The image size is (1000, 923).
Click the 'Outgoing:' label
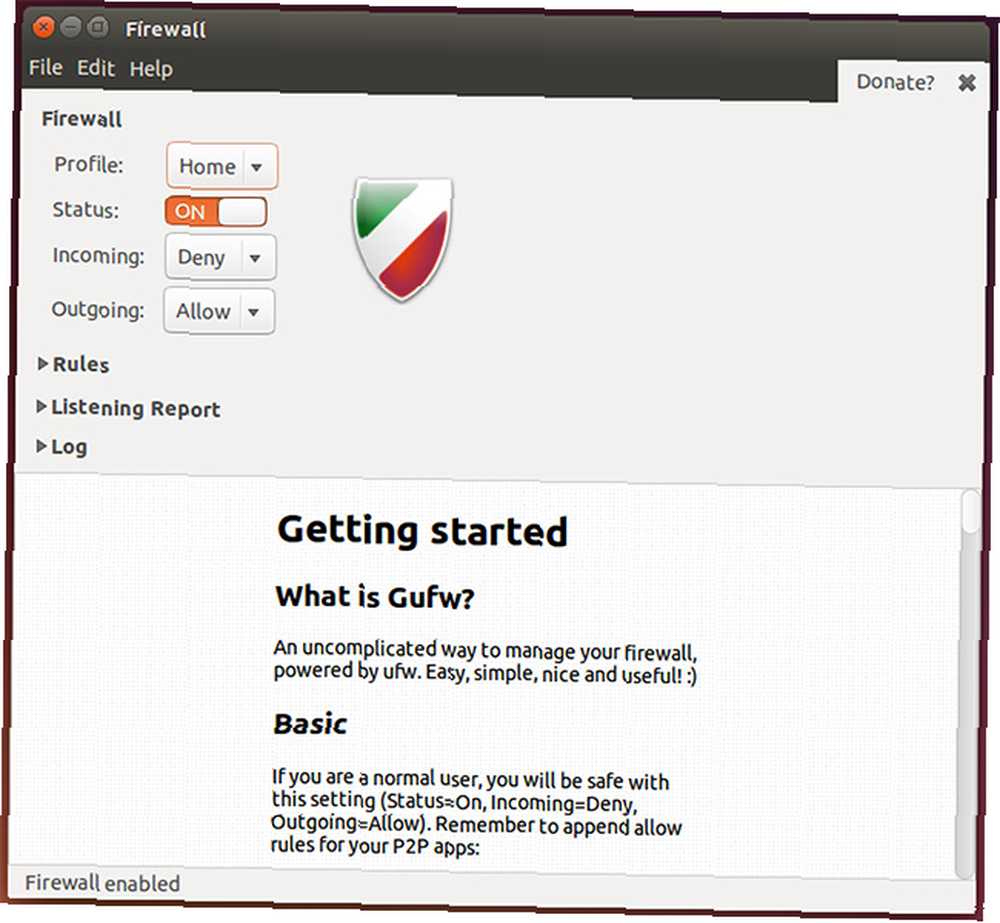pyautogui.click(x=98, y=310)
